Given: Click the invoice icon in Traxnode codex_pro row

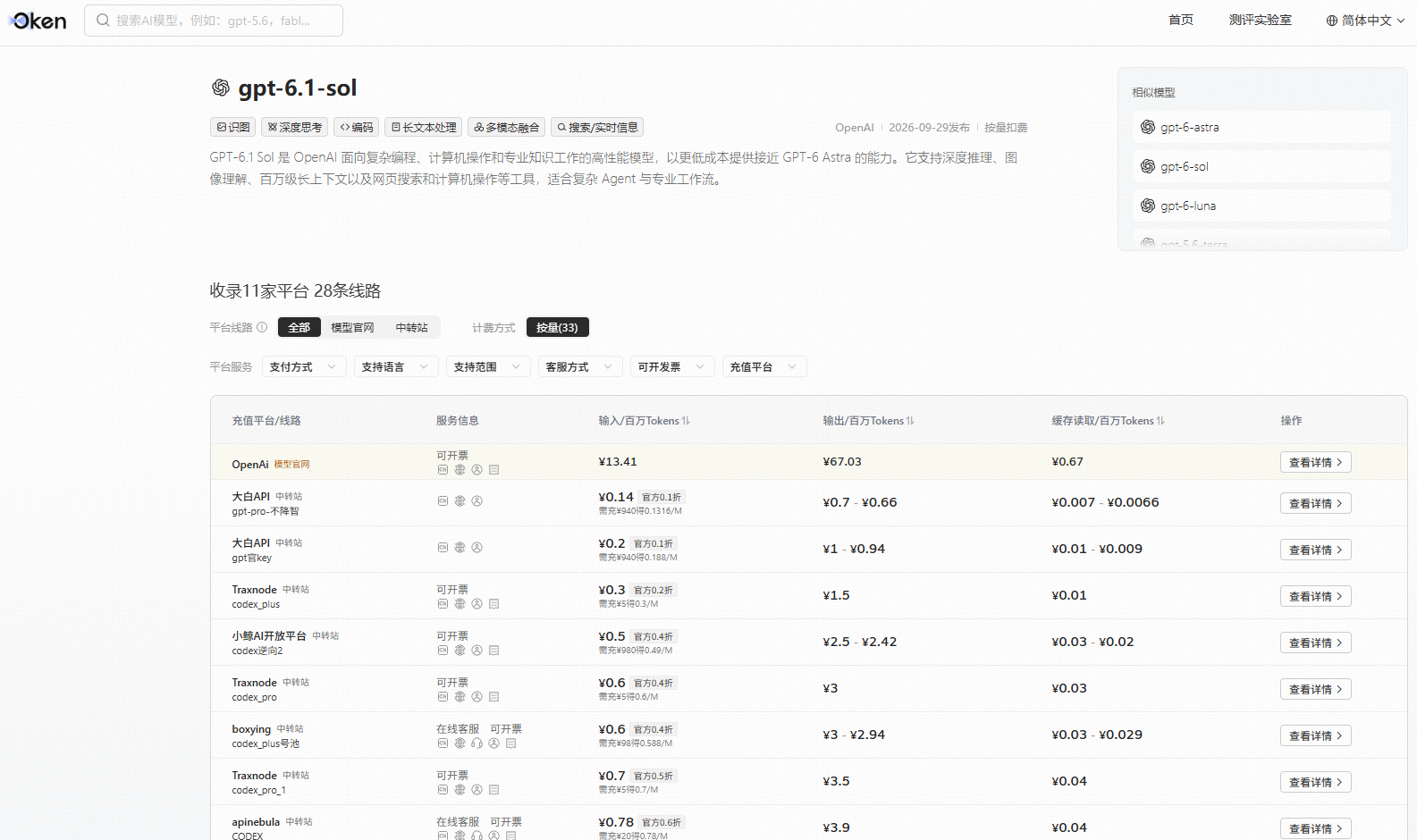Looking at the screenshot, I should pyautogui.click(x=493, y=697).
